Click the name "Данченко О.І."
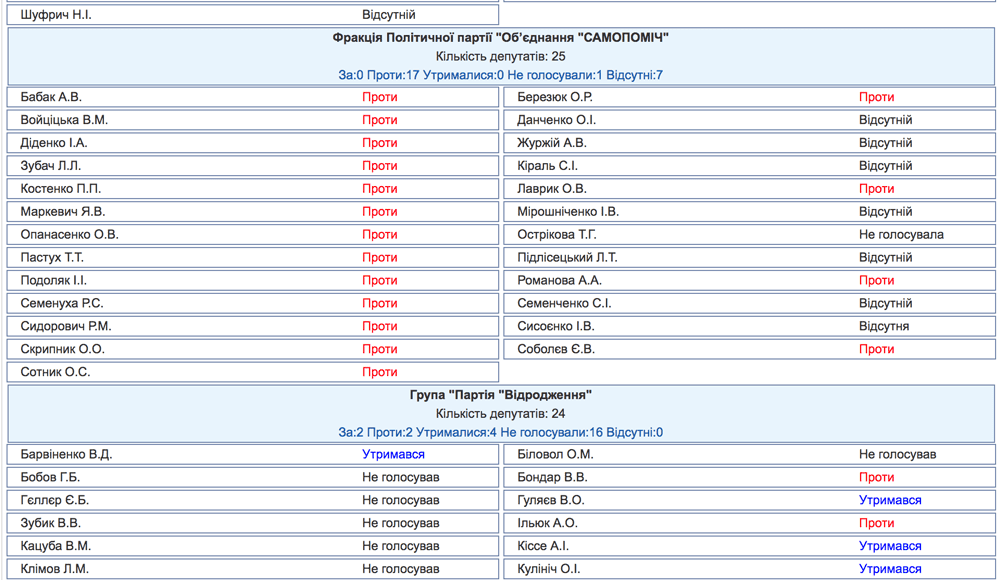The image size is (1000, 580). coord(557,120)
